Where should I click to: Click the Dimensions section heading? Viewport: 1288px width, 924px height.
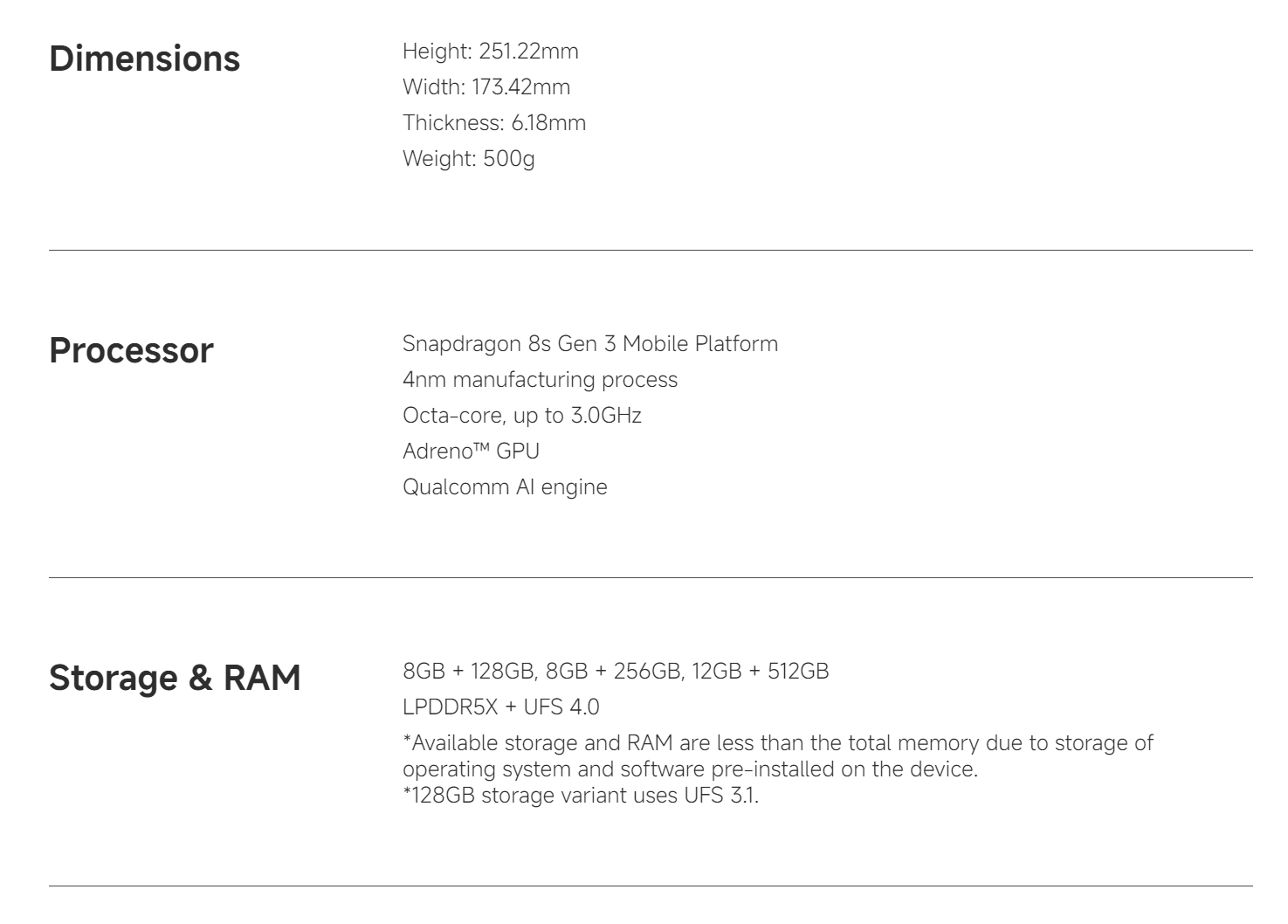tap(144, 59)
